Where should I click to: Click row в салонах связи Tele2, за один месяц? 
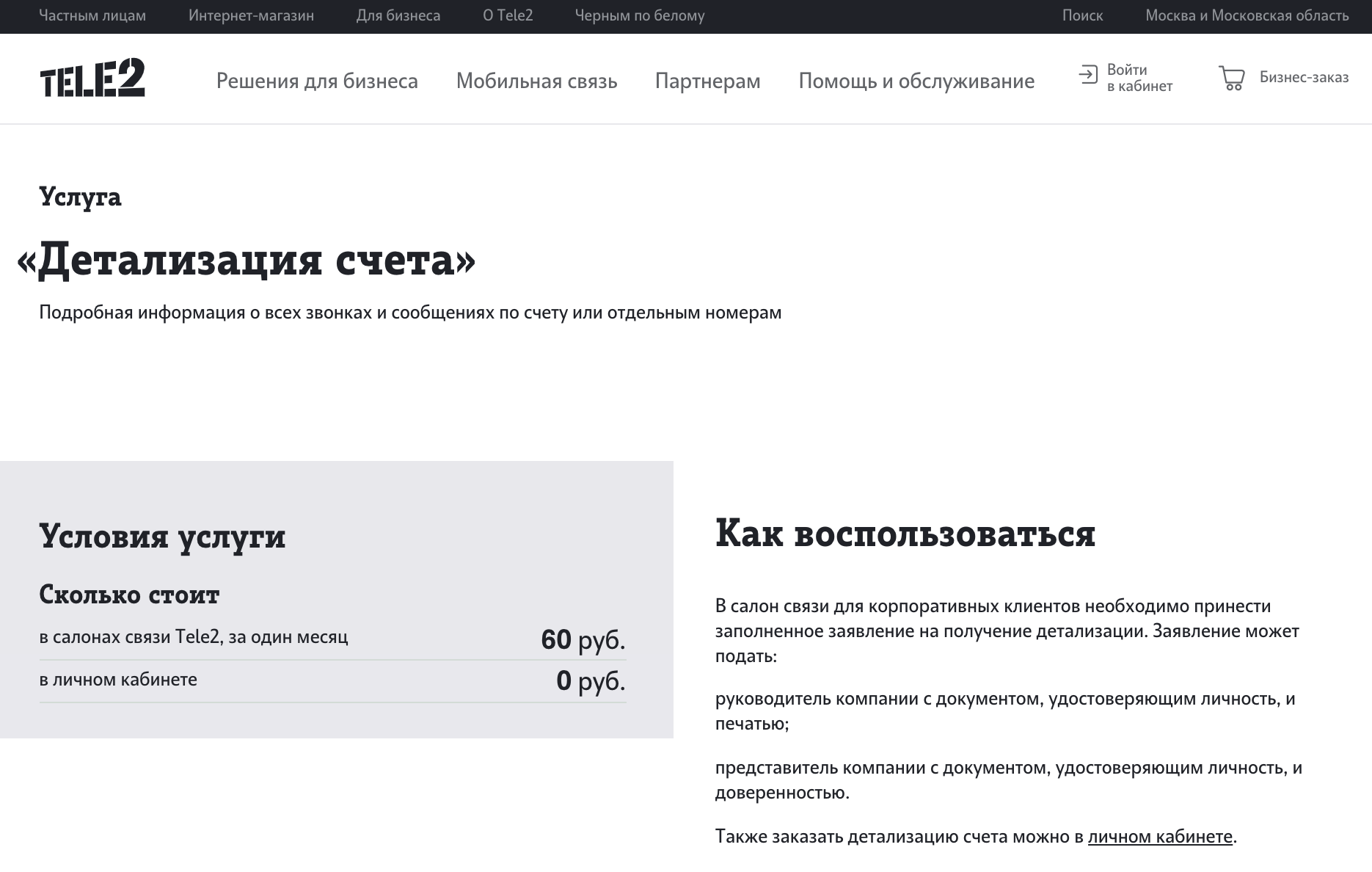(332, 639)
